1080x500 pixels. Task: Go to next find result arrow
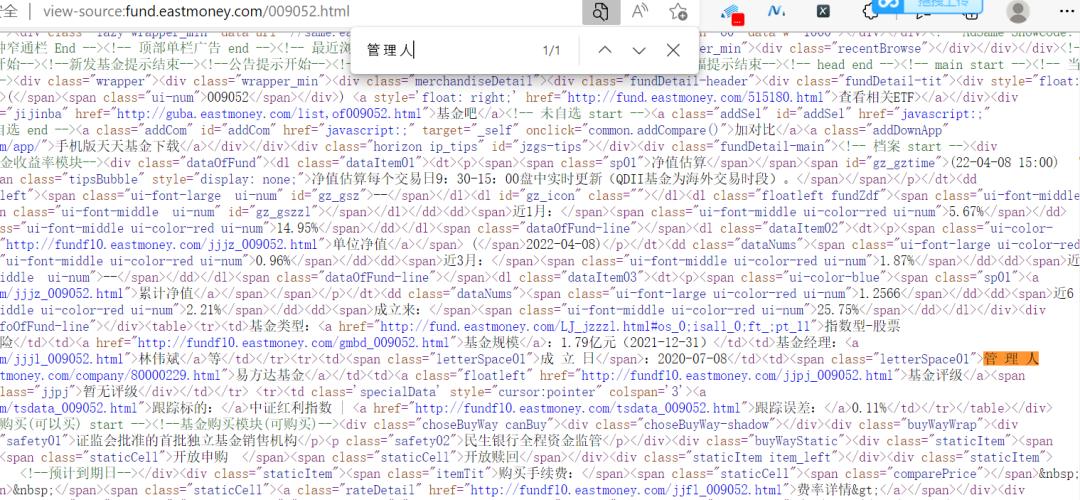coord(638,50)
